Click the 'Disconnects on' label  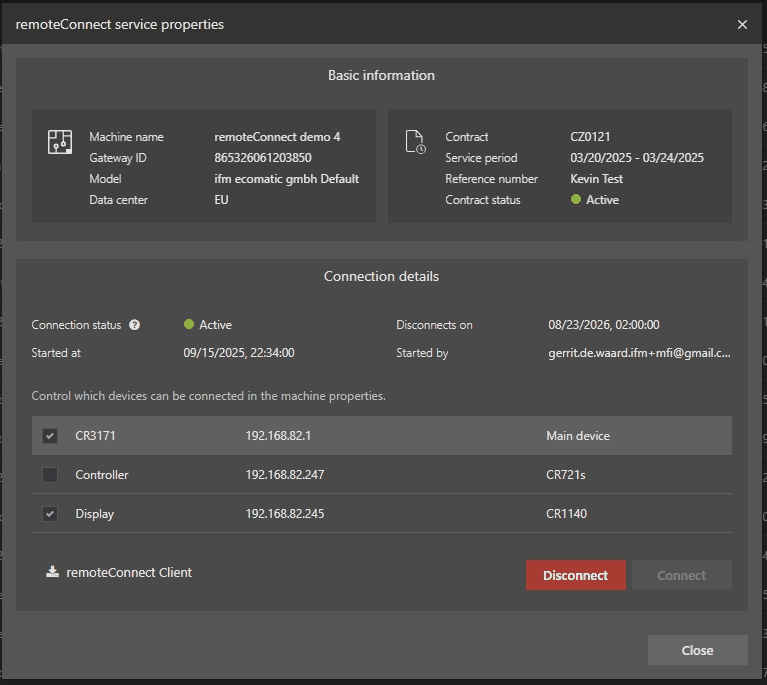pyautogui.click(x=434, y=324)
